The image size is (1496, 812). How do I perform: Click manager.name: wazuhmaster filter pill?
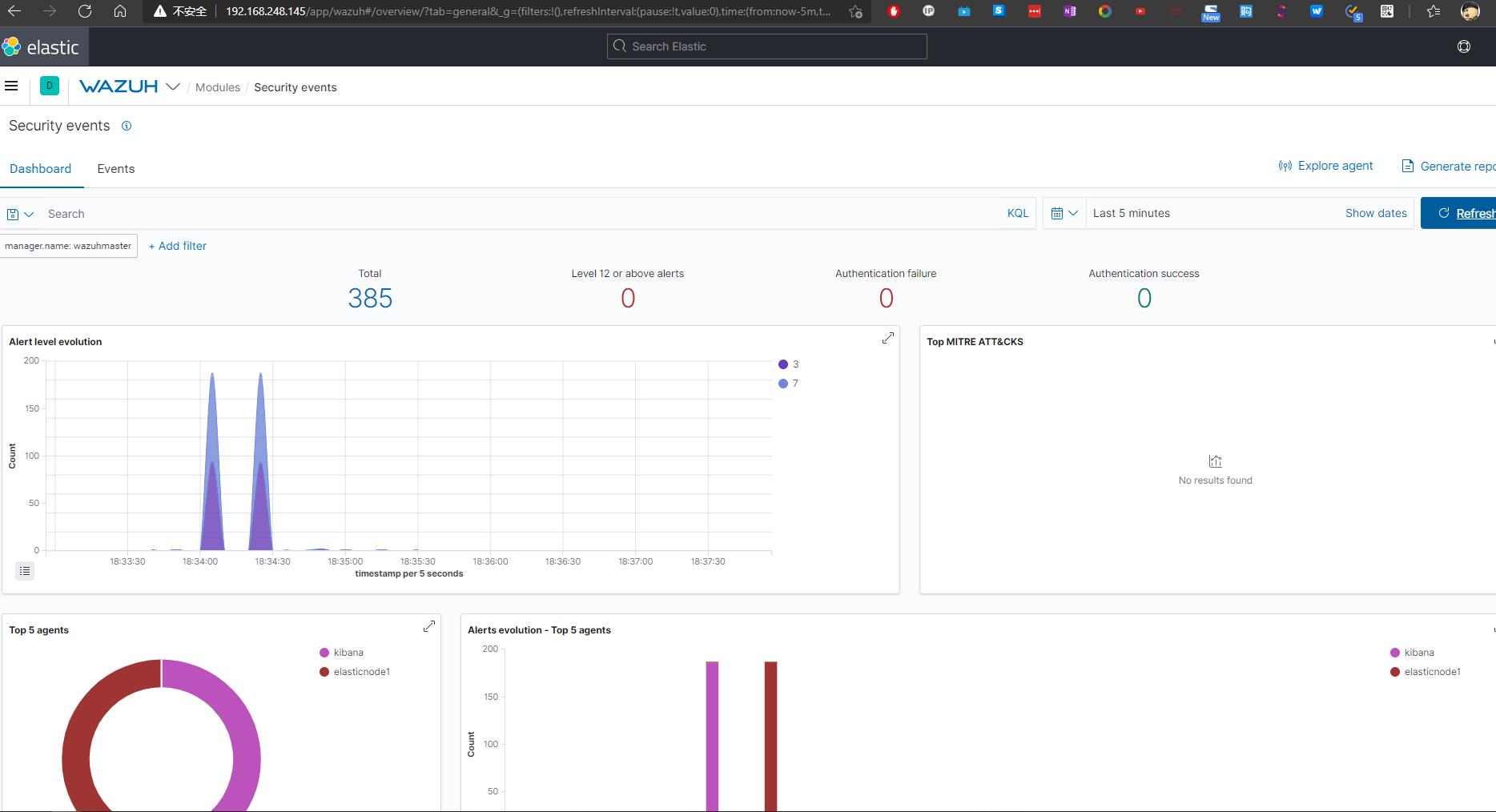coord(68,246)
